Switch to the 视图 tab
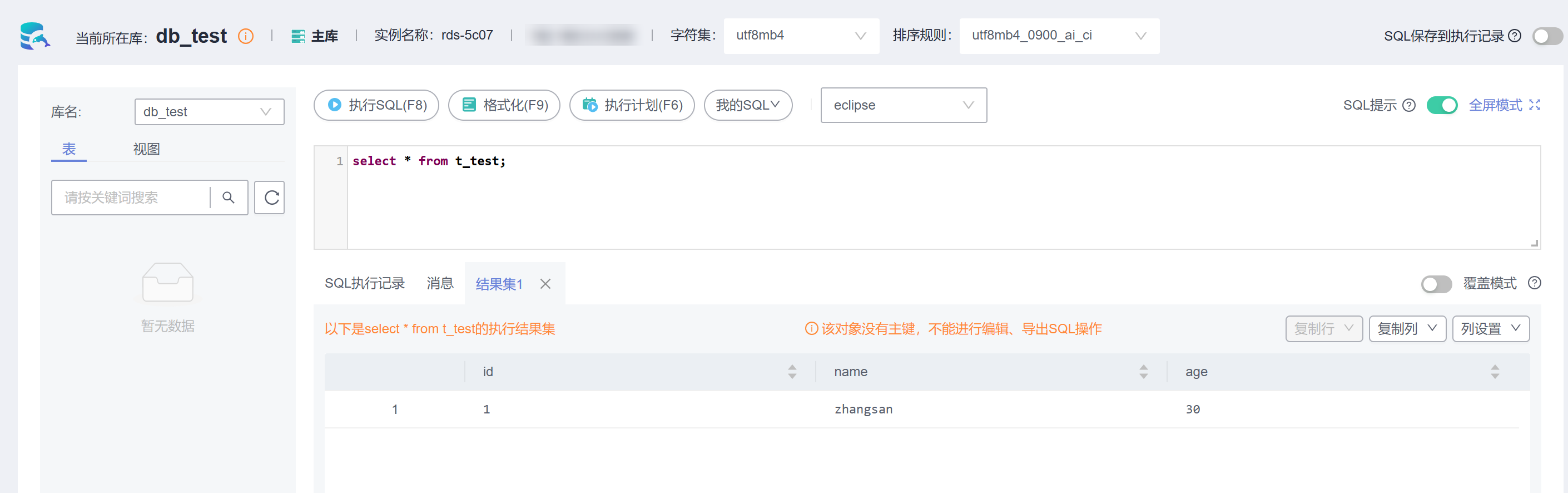Image resolution: width=1568 pixels, height=493 pixels. pyautogui.click(x=146, y=149)
